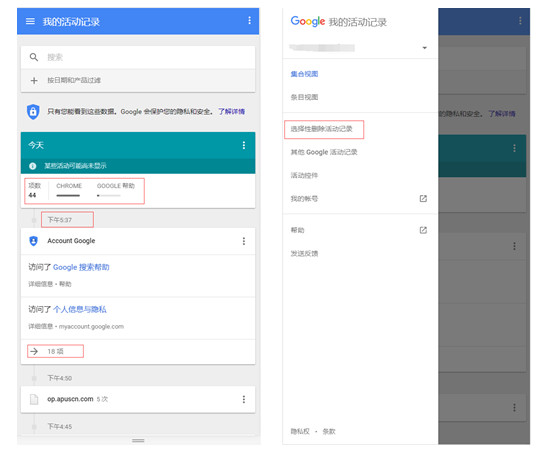Open 活动控件 in the drawer menu
Viewport: 546px width, 458px height.
[304, 175]
